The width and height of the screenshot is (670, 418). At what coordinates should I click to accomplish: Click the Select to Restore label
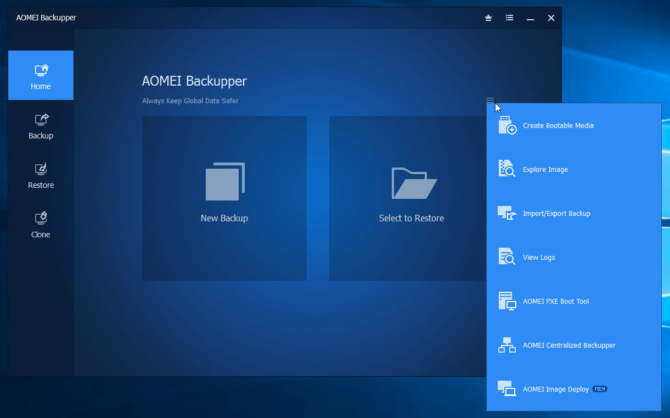411,218
